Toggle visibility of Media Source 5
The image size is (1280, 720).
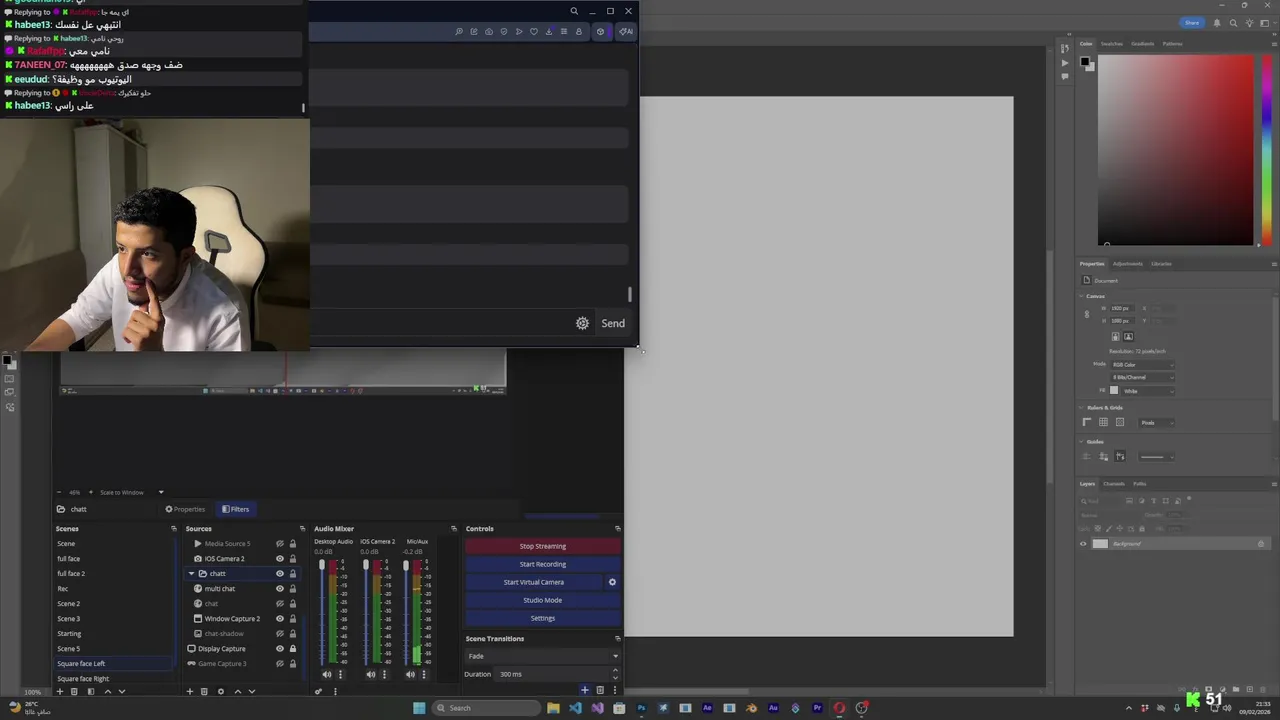[280, 544]
